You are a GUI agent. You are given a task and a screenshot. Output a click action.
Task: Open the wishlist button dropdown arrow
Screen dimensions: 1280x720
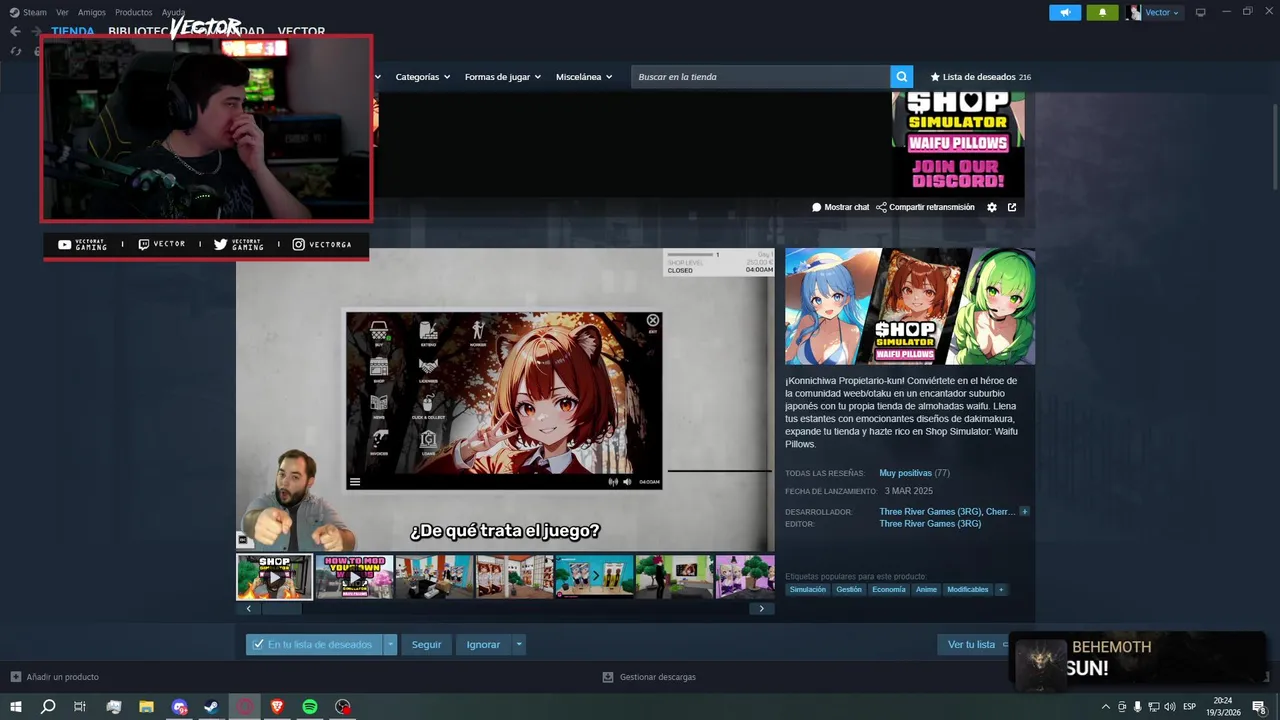pos(390,645)
